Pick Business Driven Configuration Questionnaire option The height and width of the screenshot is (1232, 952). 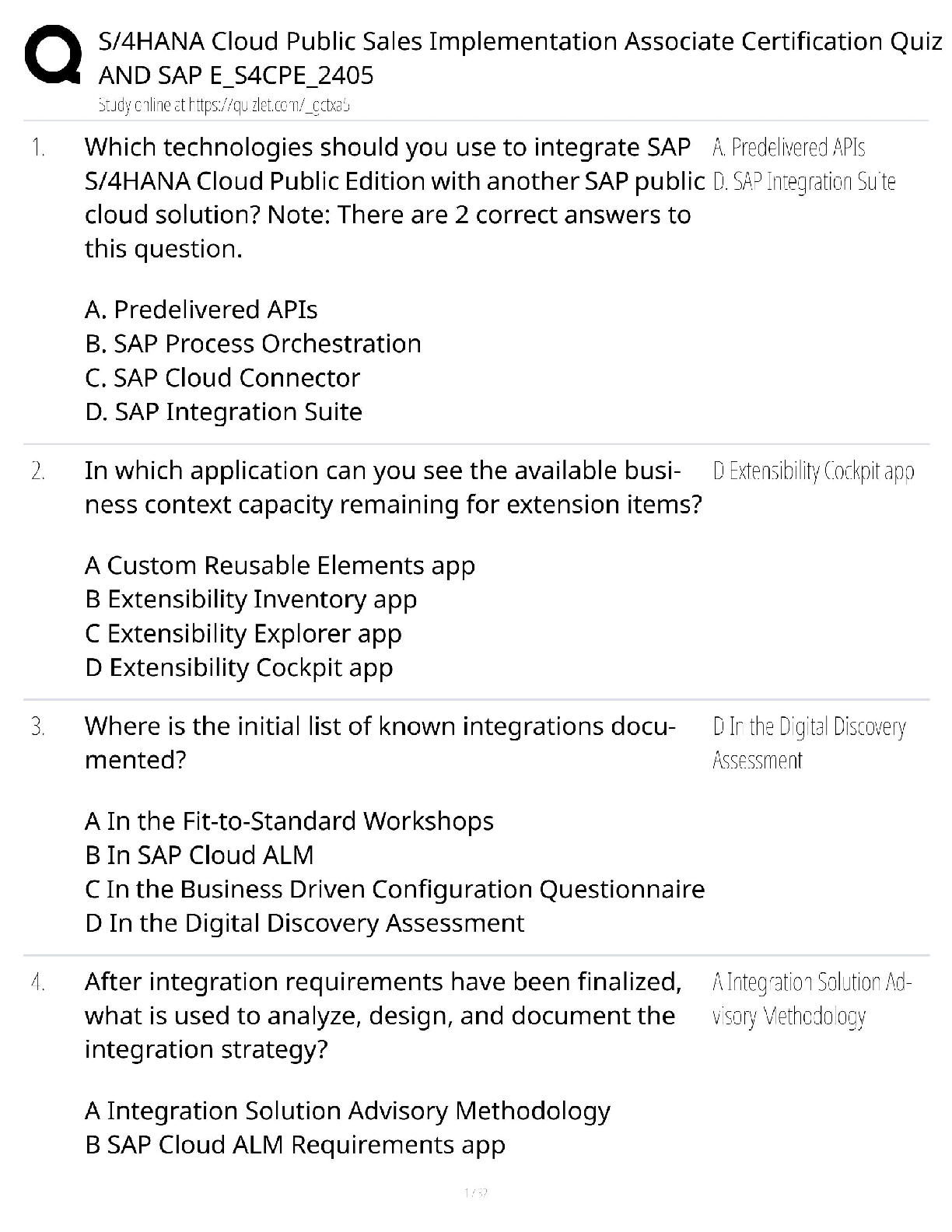coord(394,889)
